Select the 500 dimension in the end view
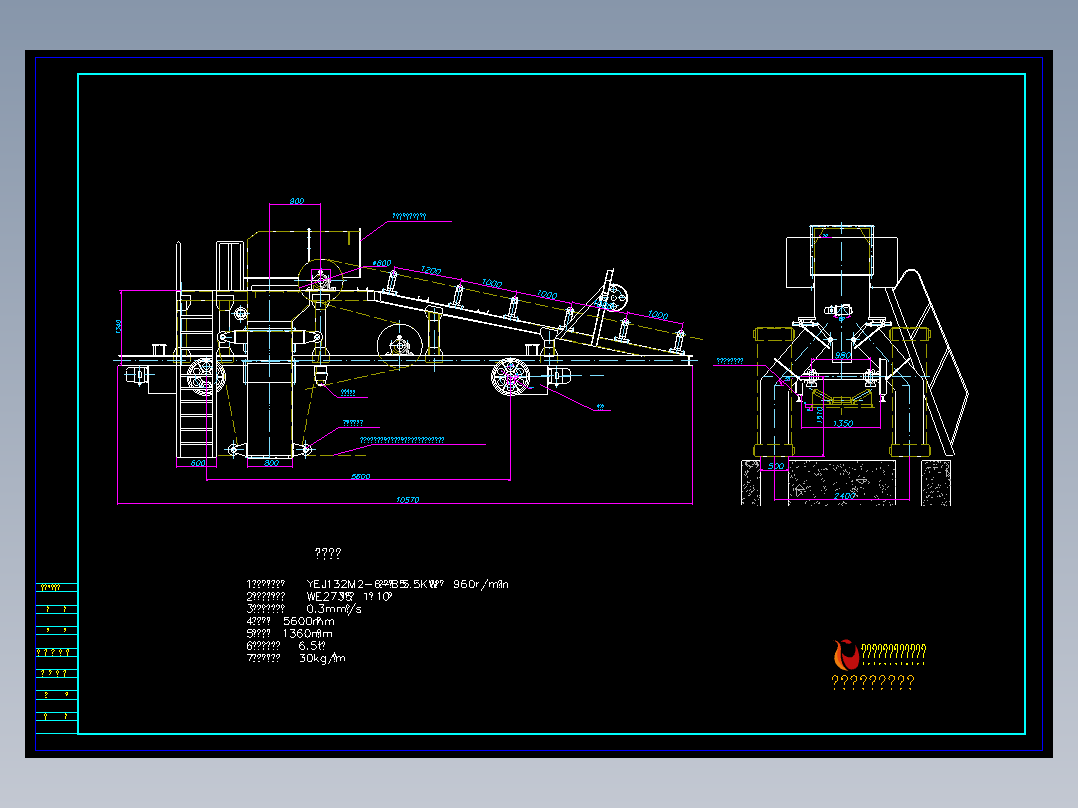Viewport: 1078px width, 808px height. pyautogui.click(x=776, y=466)
